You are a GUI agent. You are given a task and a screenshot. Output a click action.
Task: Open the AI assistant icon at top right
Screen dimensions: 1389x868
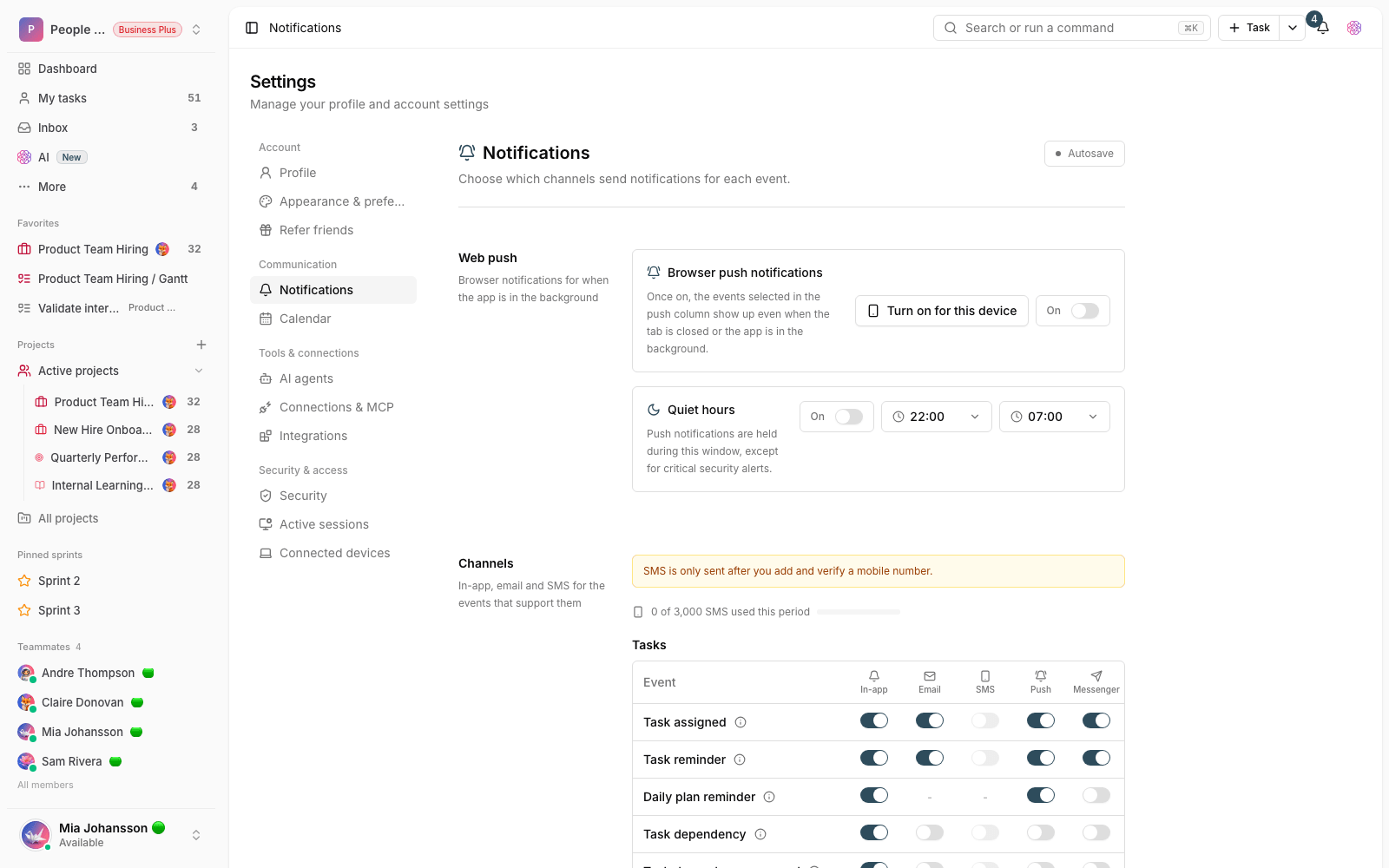1354,28
